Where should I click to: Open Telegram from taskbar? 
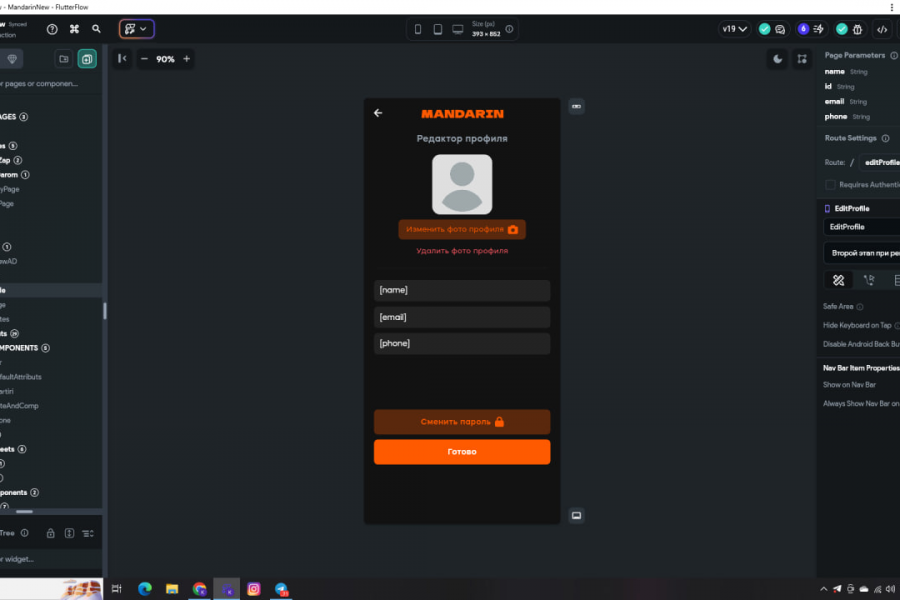[x=281, y=589]
